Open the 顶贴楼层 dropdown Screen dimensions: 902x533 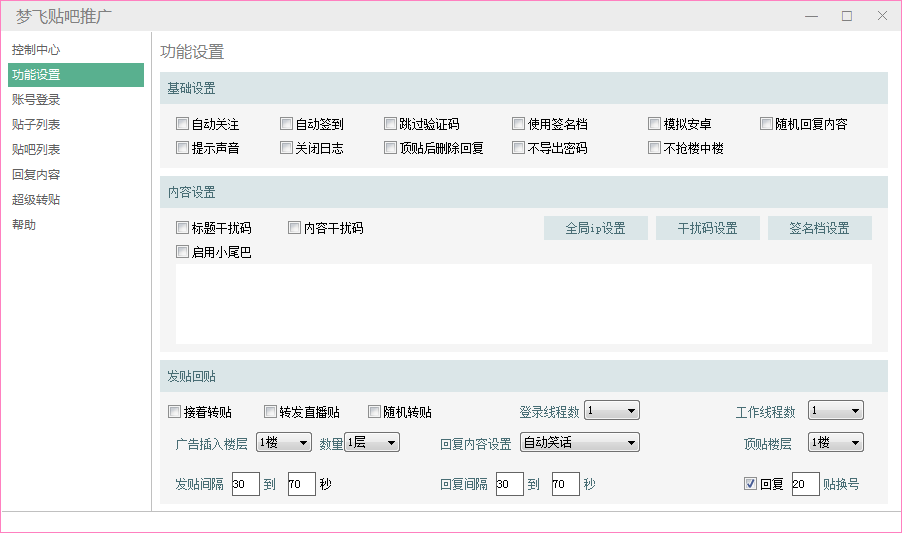tap(835, 443)
